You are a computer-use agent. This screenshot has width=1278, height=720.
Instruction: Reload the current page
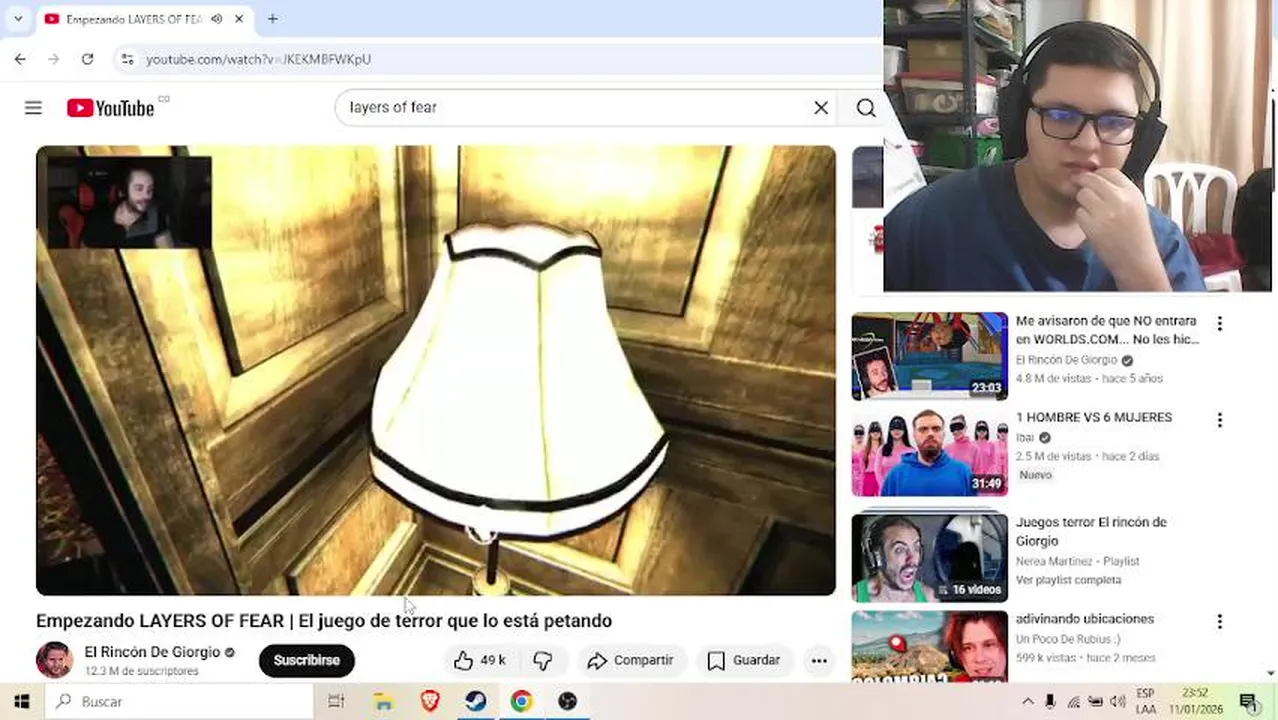coord(87,59)
